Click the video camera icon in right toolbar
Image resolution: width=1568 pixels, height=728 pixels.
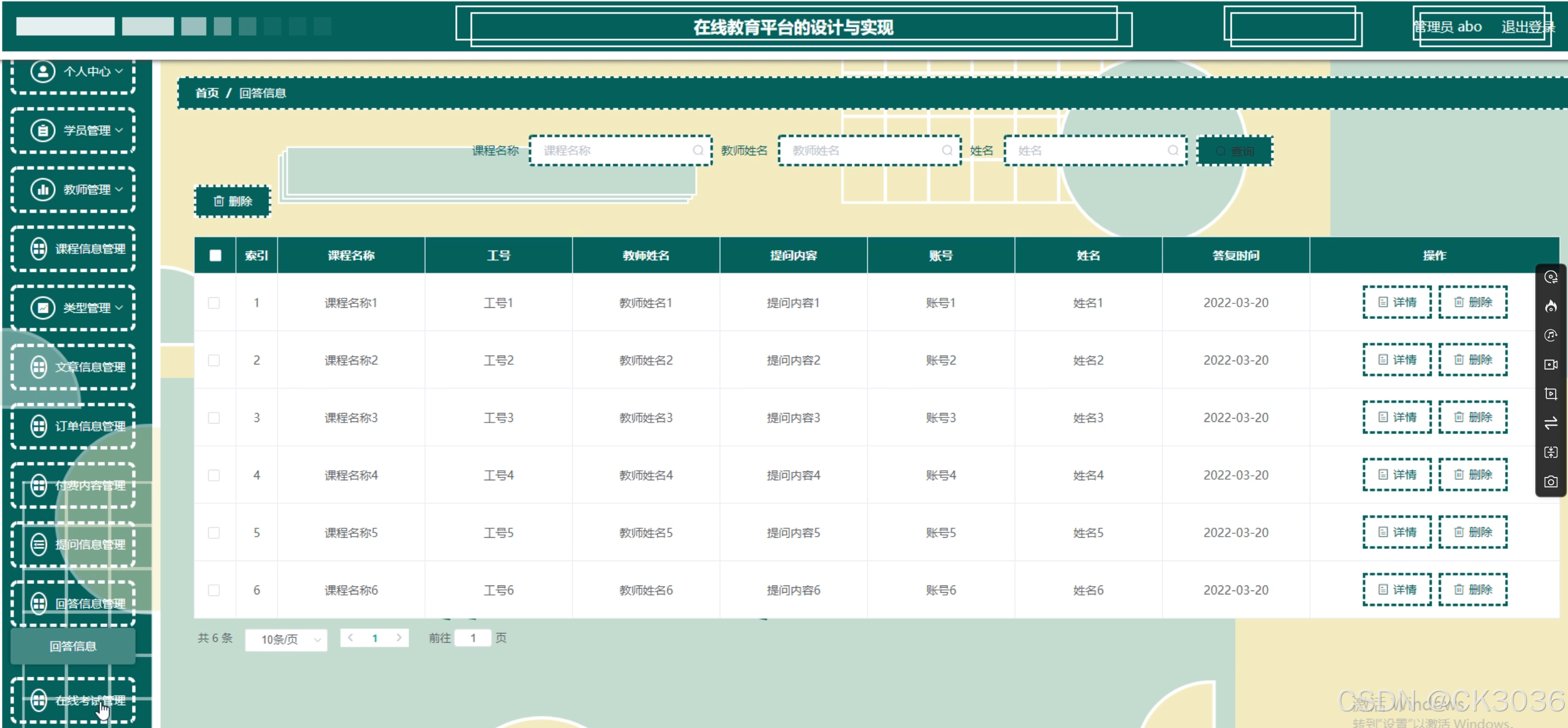[x=1550, y=365]
